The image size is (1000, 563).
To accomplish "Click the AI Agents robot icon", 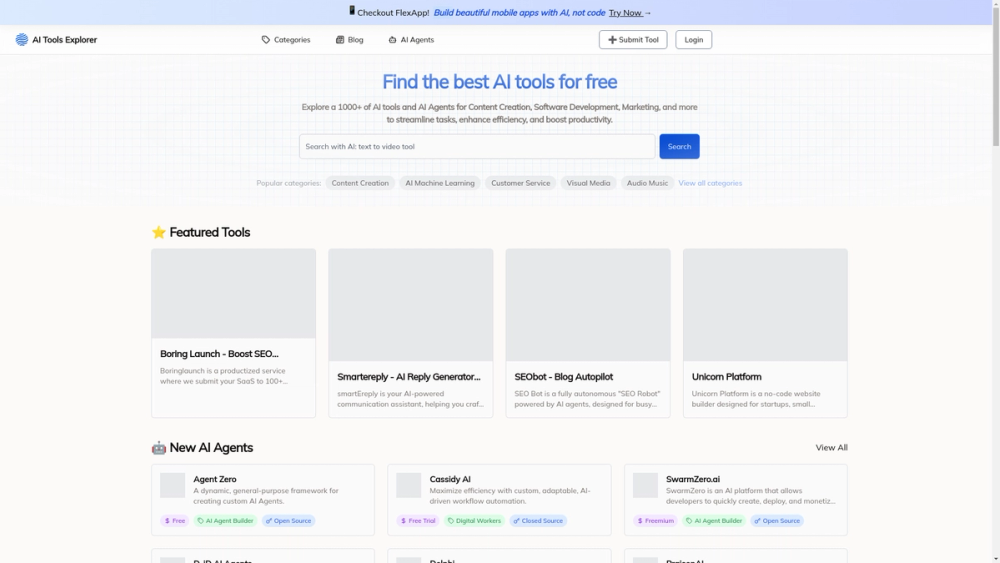I will 392,40.
